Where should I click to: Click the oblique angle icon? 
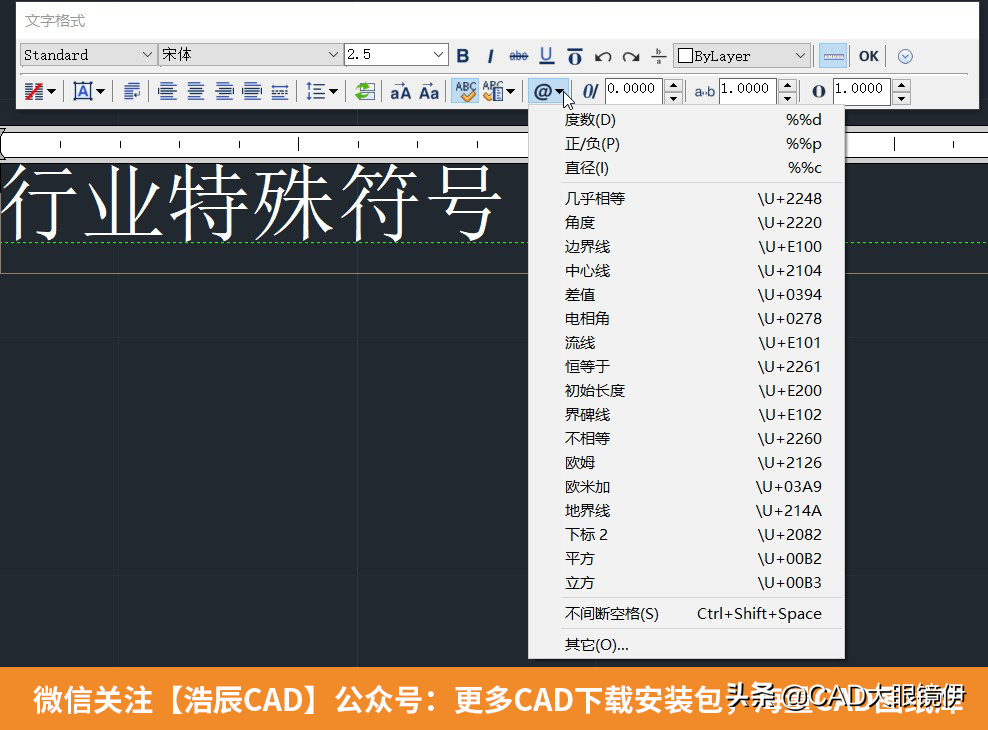pos(590,91)
